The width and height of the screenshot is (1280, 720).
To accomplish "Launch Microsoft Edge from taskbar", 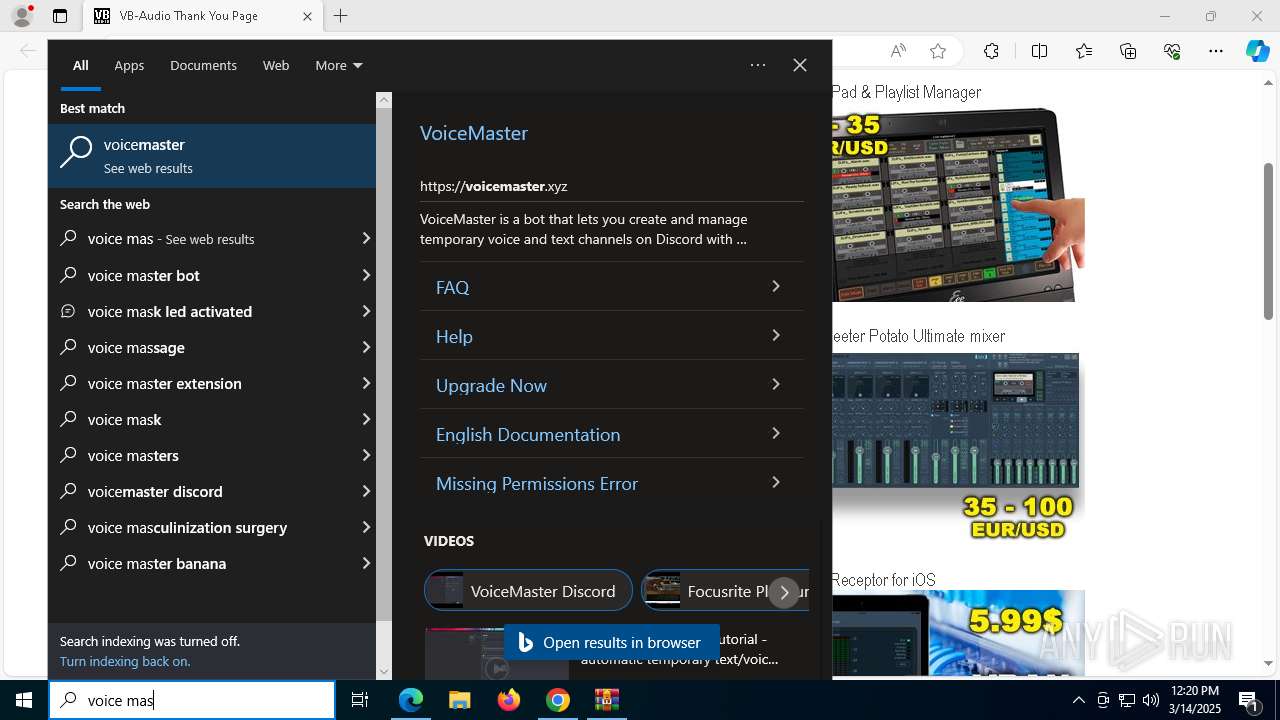I will (411, 700).
